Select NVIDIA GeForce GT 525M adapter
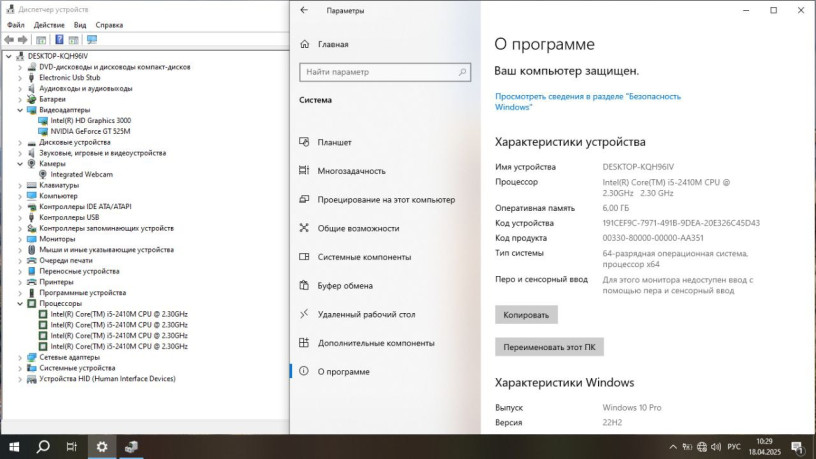 90,131
